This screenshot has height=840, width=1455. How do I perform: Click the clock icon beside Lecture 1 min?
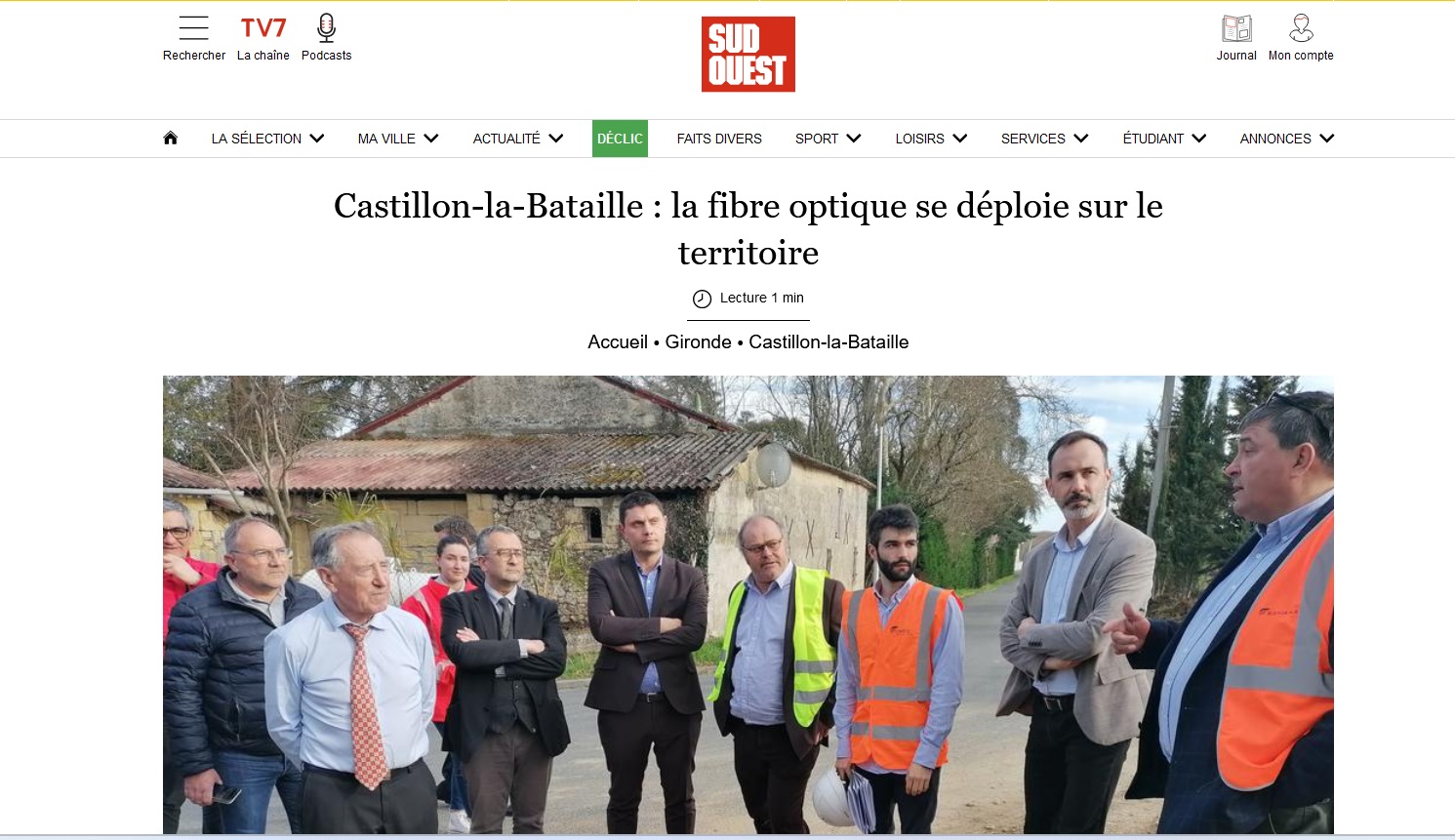coord(702,299)
